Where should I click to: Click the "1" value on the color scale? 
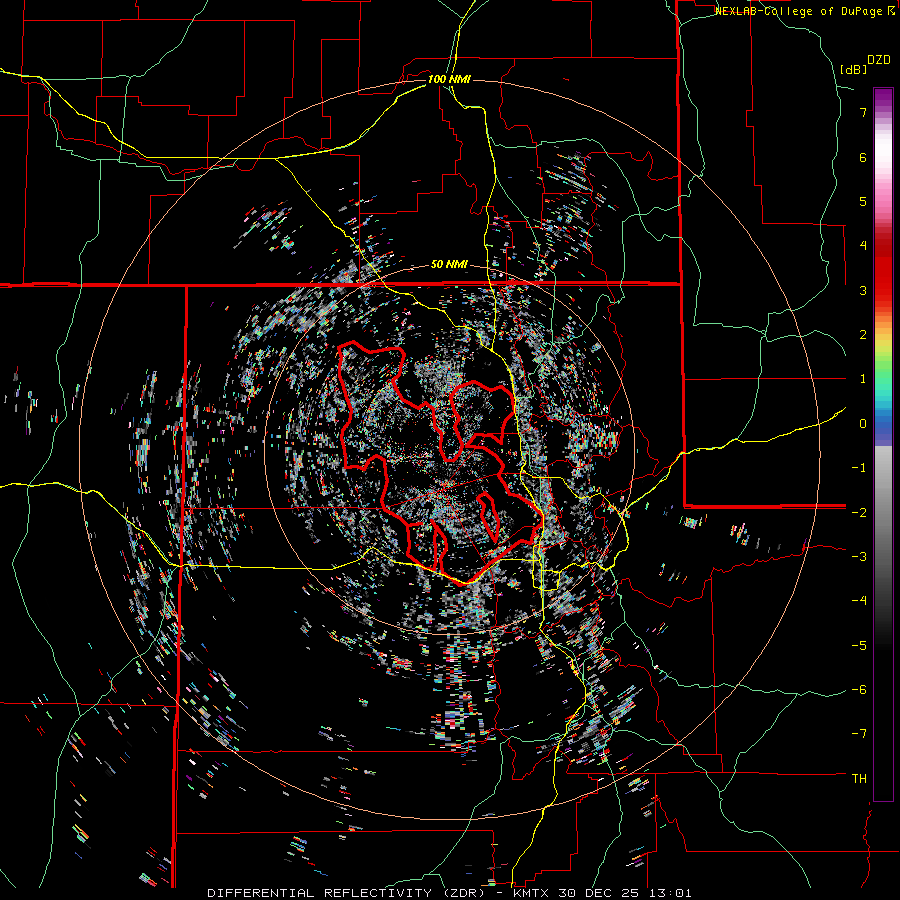click(x=863, y=379)
